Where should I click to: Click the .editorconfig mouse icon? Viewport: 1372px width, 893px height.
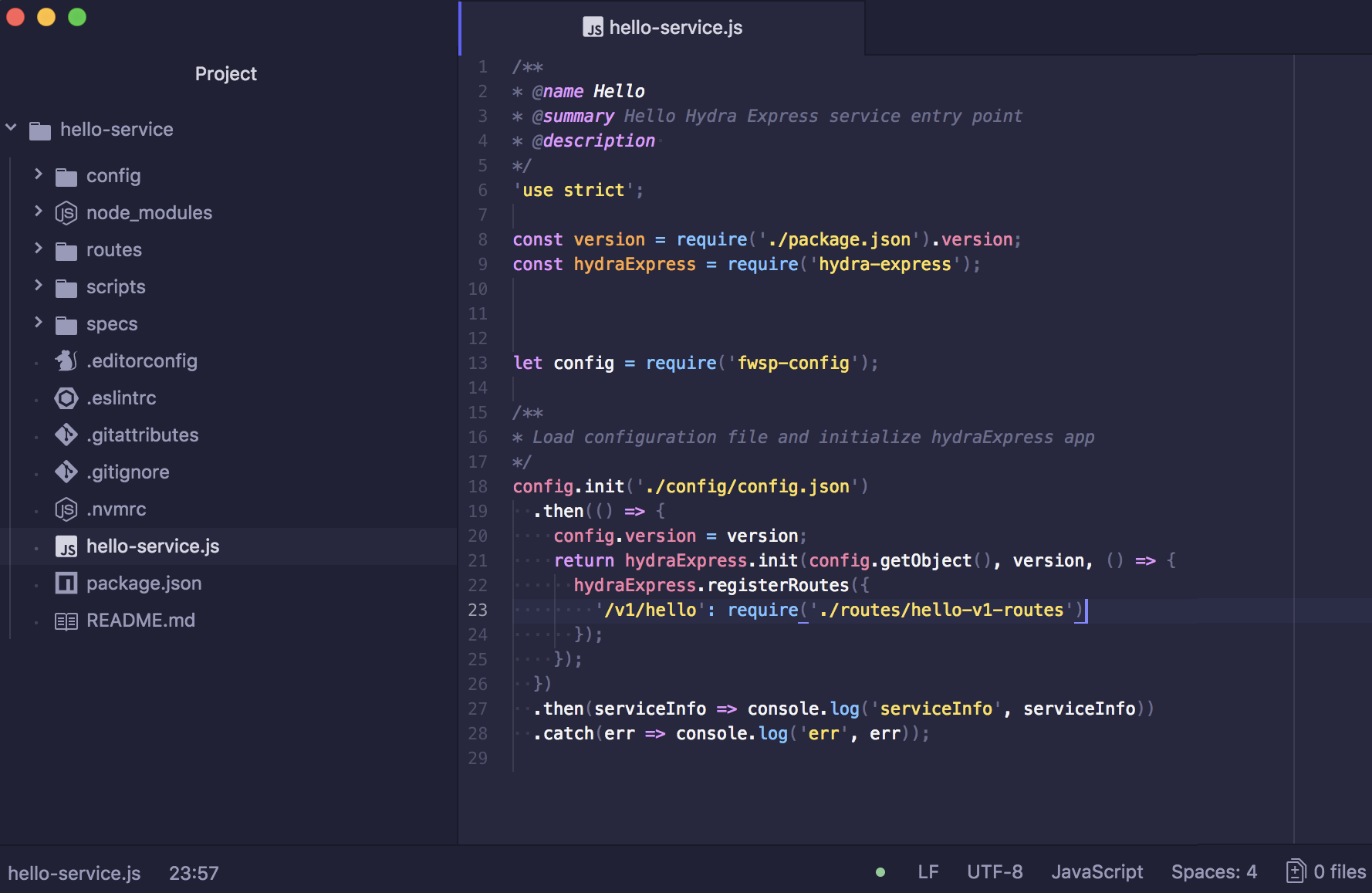point(66,361)
